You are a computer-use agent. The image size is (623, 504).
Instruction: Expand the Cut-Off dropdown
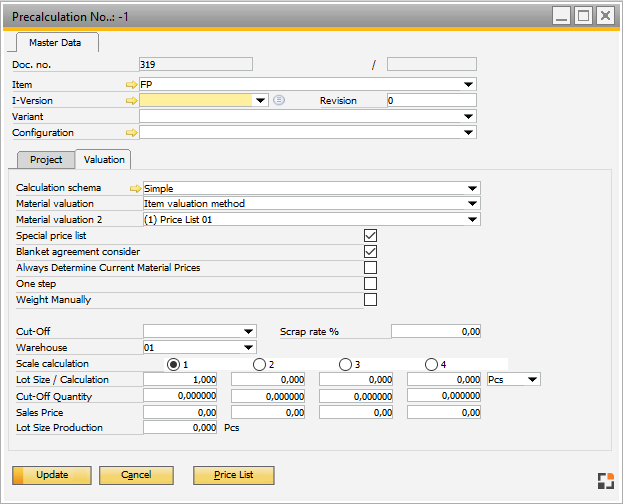pos(249,332)
